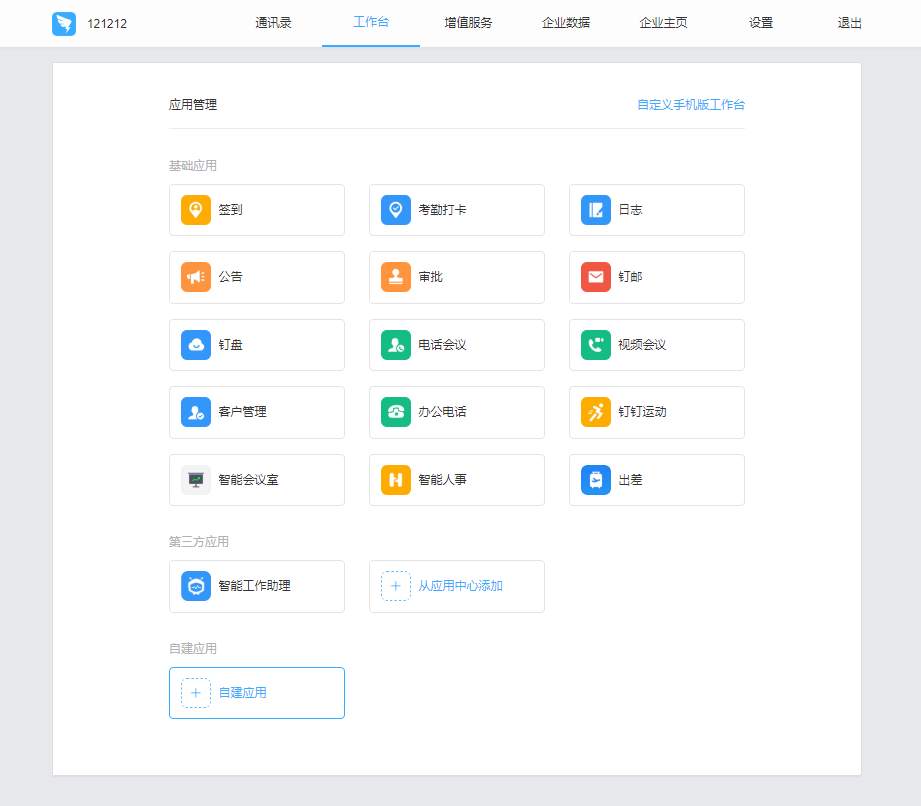Select the 考勤打卡 attendance app
This screenshot has width=921, height=806.
(456, 210)
